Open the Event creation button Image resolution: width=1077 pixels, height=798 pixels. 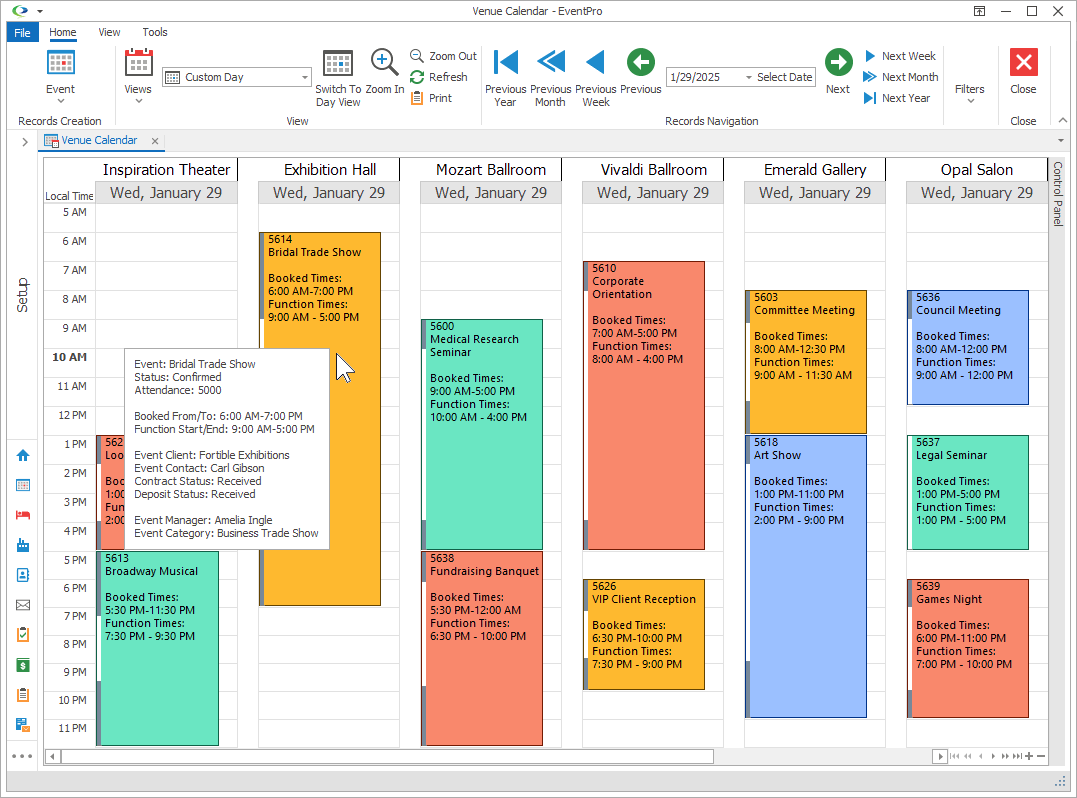60,76
